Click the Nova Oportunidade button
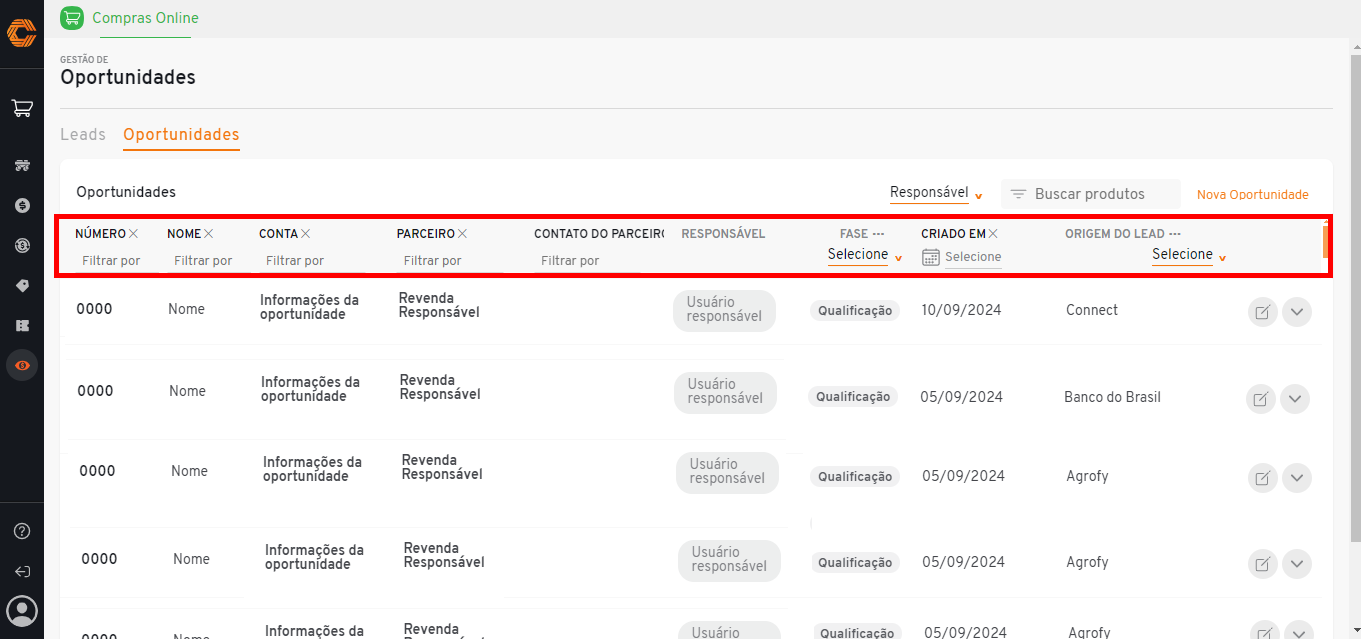The width and height of the screenshot is (1361, 639). [1252, 195]
